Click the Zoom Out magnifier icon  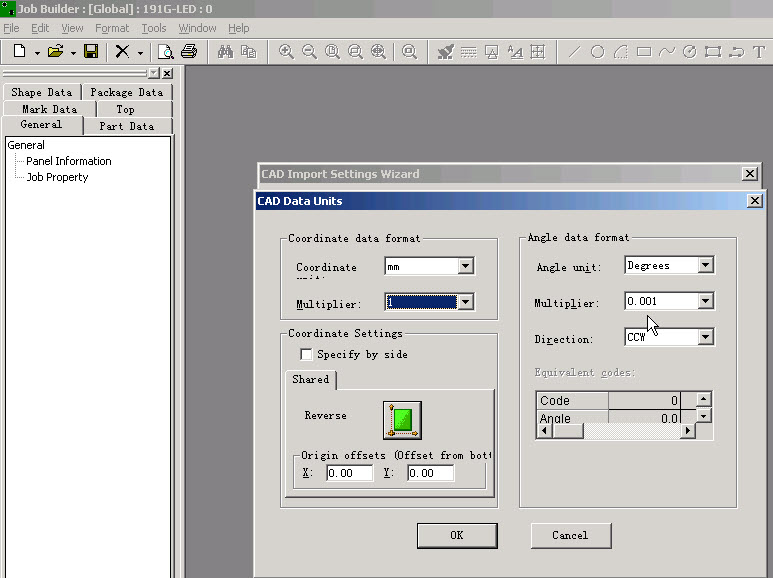point(309,51)
